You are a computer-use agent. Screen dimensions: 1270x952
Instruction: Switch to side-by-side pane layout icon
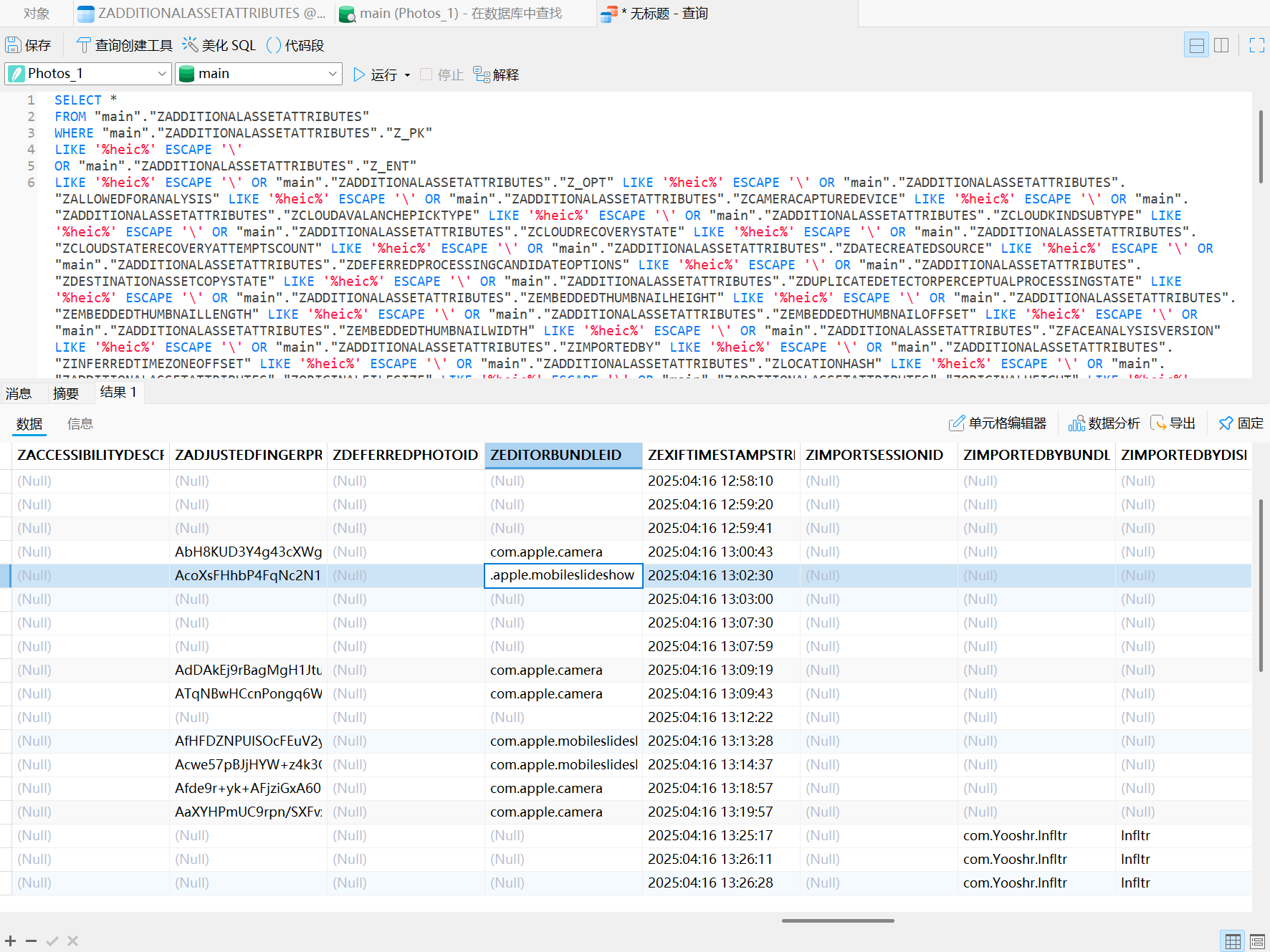tap(1221, 45)
